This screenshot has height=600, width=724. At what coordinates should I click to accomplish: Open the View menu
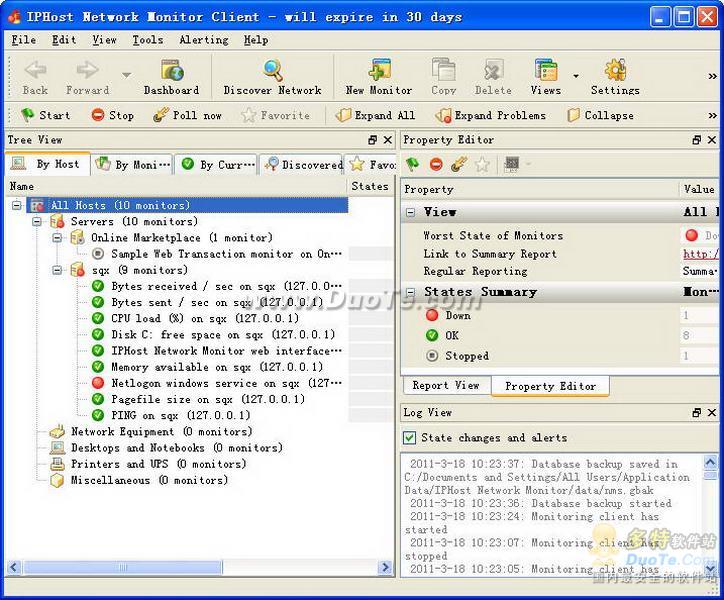pos(104,40)
